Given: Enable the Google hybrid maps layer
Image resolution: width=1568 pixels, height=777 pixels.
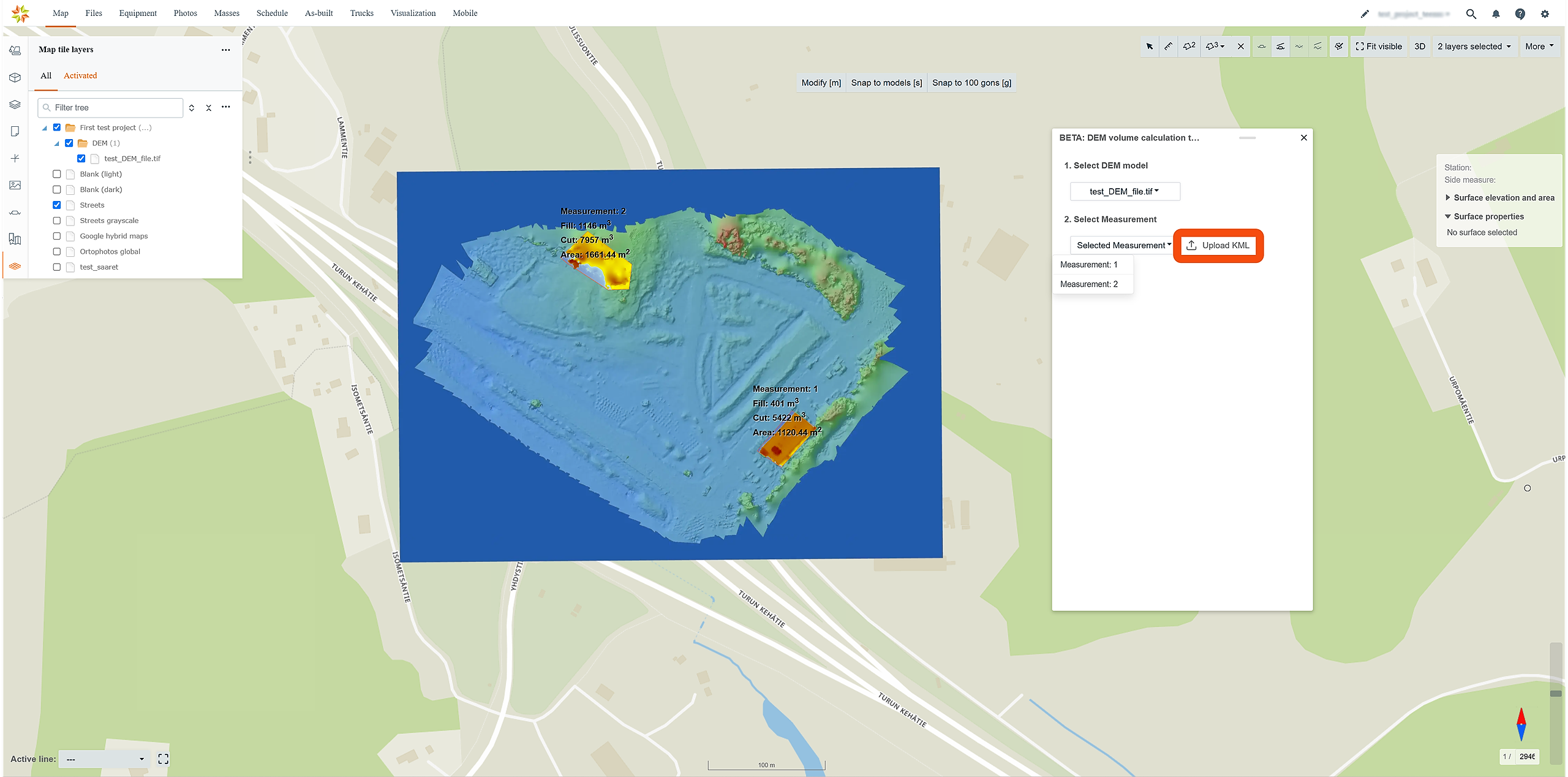Looking at the screenshot, I should click(x=57, y=236).
